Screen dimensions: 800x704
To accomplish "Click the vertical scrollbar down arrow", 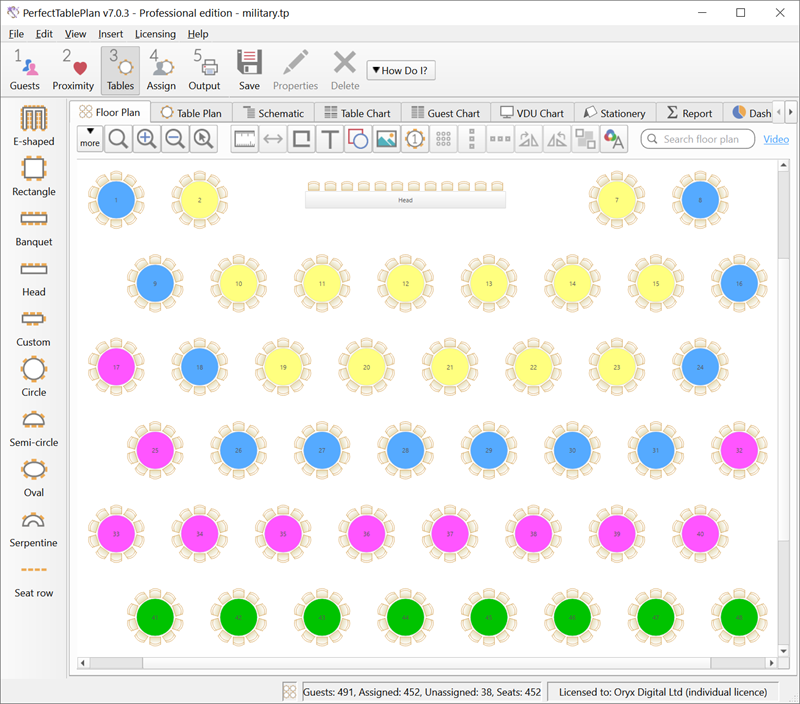I will [x=784, y=650].
